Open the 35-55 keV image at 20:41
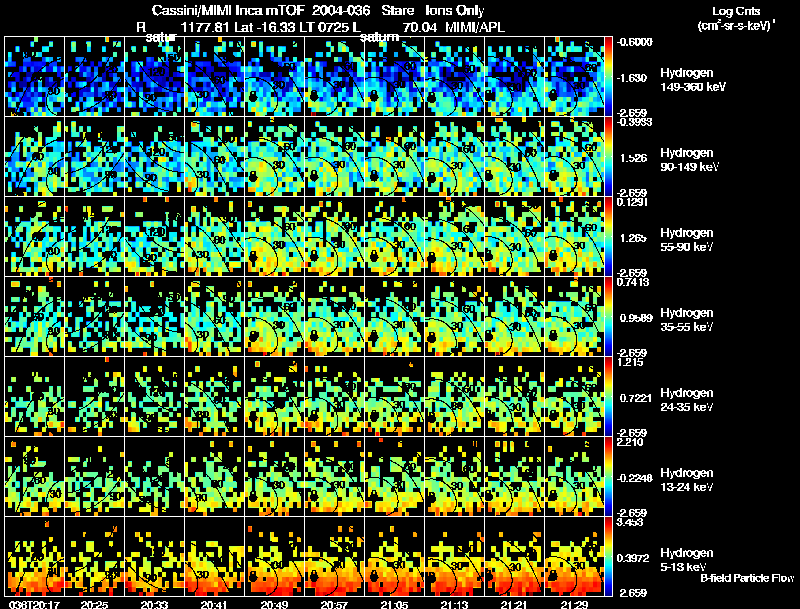The width and height of the screenshot is (800, 609). tap(215, 317)
